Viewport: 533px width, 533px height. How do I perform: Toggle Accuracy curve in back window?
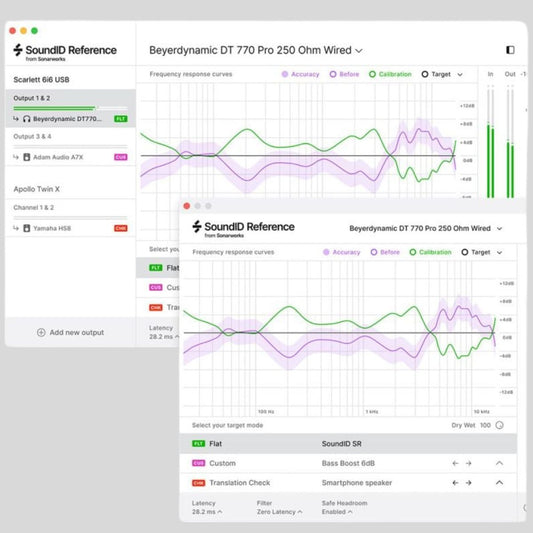300,74
